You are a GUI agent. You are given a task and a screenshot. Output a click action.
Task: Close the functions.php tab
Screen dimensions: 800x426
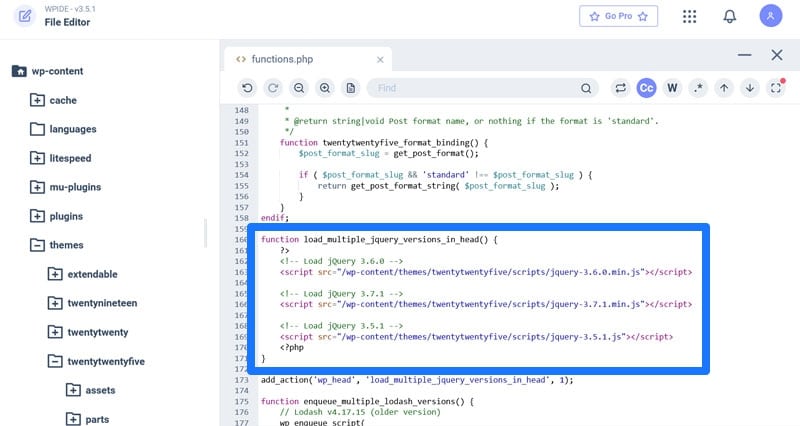click(380, 60)
